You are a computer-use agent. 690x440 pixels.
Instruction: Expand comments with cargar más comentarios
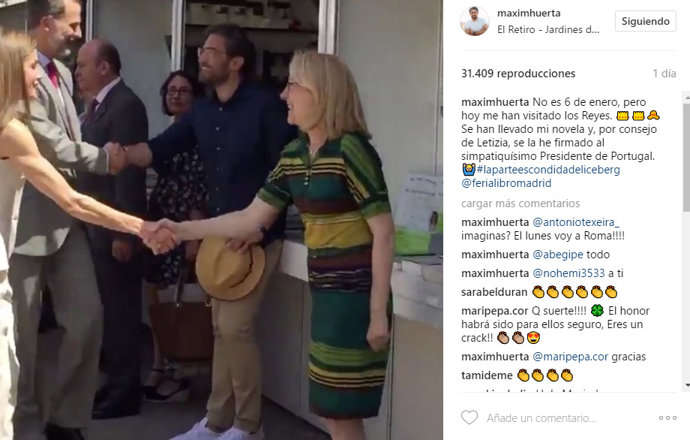(x=520, y=203)
